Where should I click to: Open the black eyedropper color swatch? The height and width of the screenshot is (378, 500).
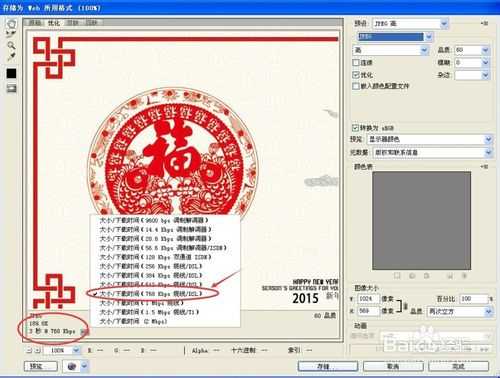click(x=11, y=73)
